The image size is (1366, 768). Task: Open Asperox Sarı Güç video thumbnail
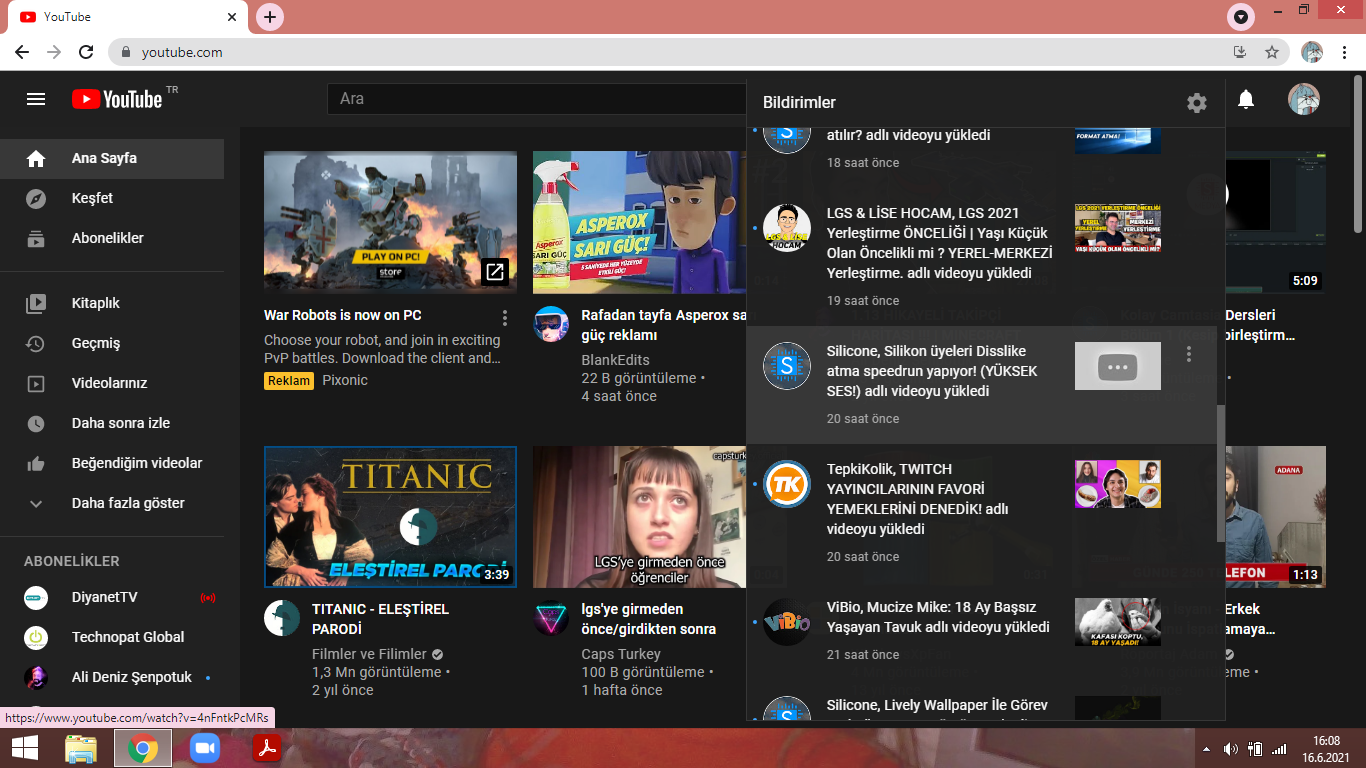pos(639,221)
